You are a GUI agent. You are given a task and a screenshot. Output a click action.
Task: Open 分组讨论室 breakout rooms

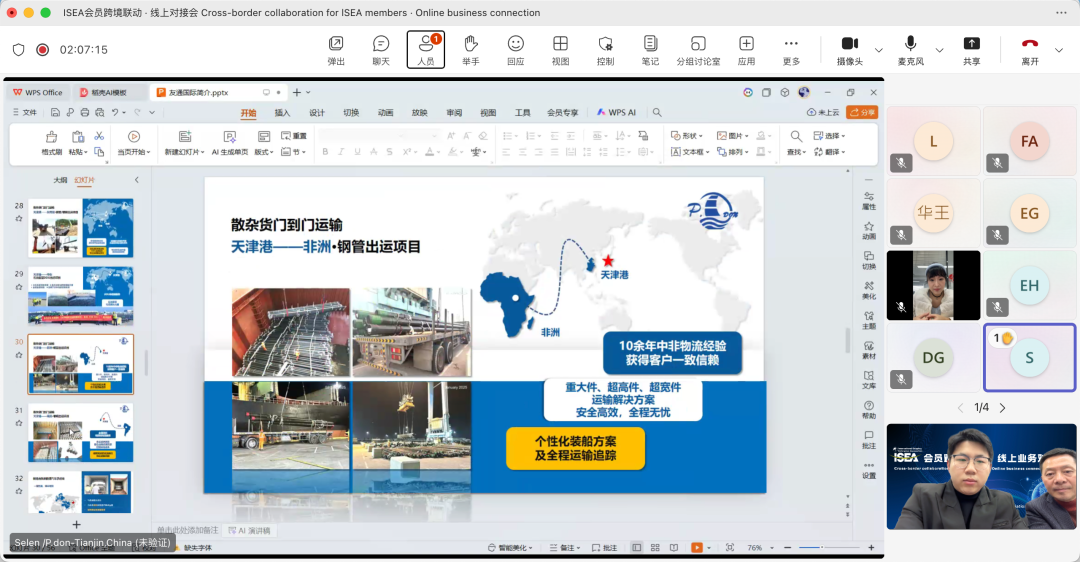(x=698, y=50)
